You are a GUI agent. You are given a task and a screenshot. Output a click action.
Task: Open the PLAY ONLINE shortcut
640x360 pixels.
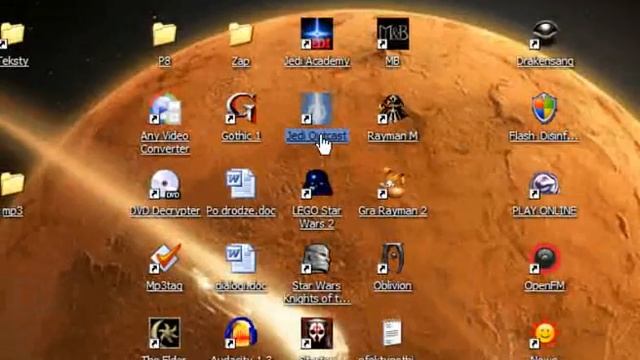click(544, 185)
